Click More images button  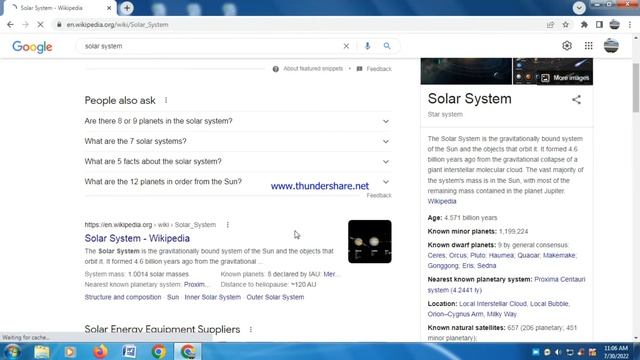click(565, 78)
